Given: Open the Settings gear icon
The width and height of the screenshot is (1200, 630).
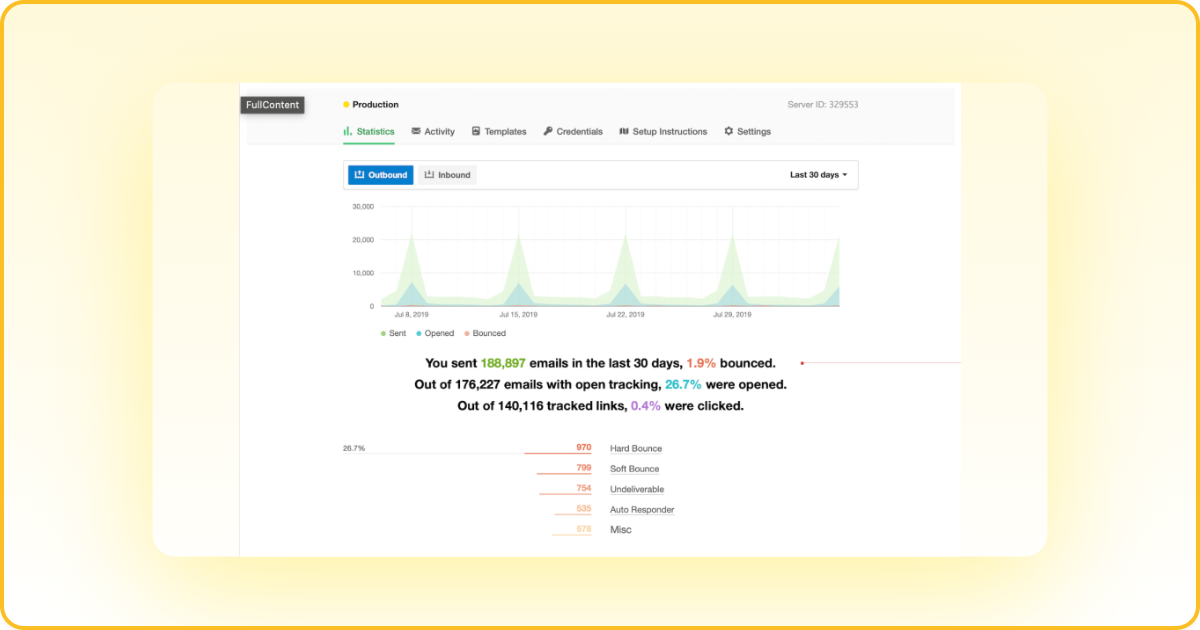Looking at the screenshot, I should point(728,131).
